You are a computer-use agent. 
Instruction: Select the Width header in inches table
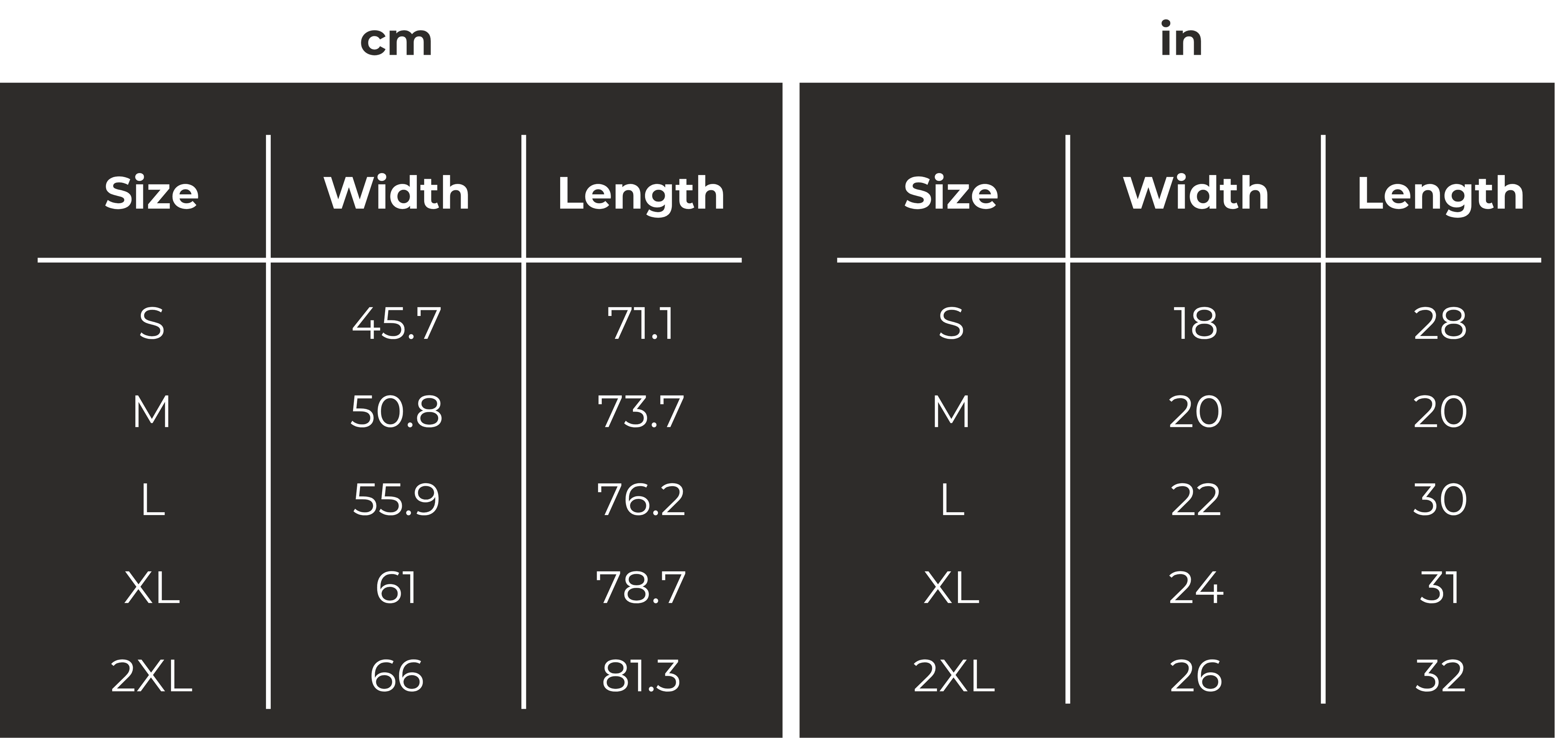tap(1196, 193)
